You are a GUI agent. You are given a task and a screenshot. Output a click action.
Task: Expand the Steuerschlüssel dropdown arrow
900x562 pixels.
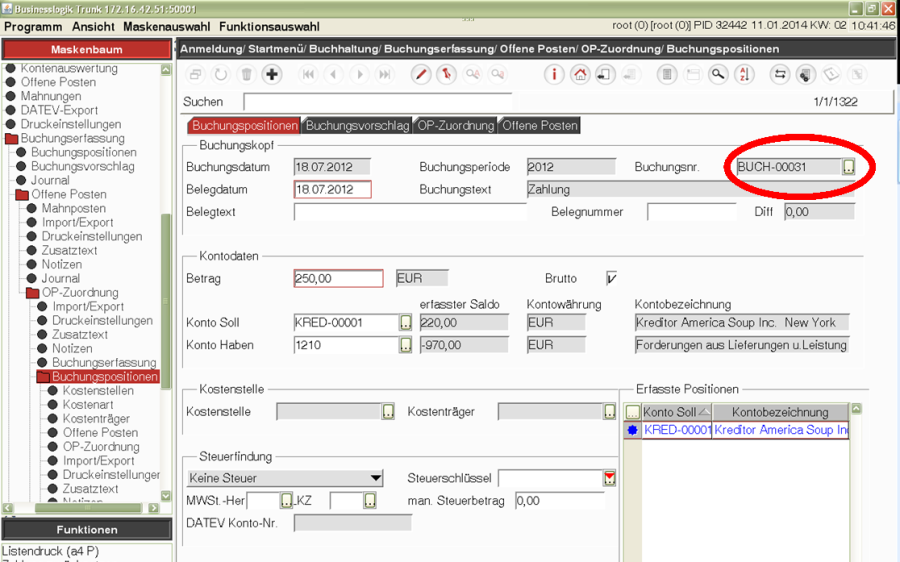pyautogui.click(x=610, y=478)
